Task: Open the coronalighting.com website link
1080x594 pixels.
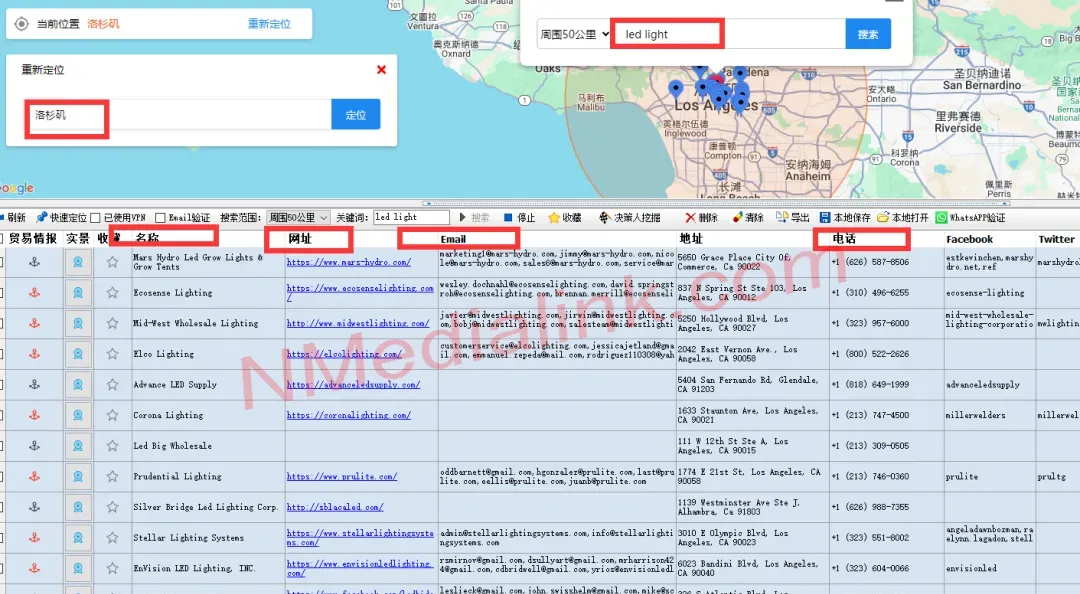Action: (349, 415)
